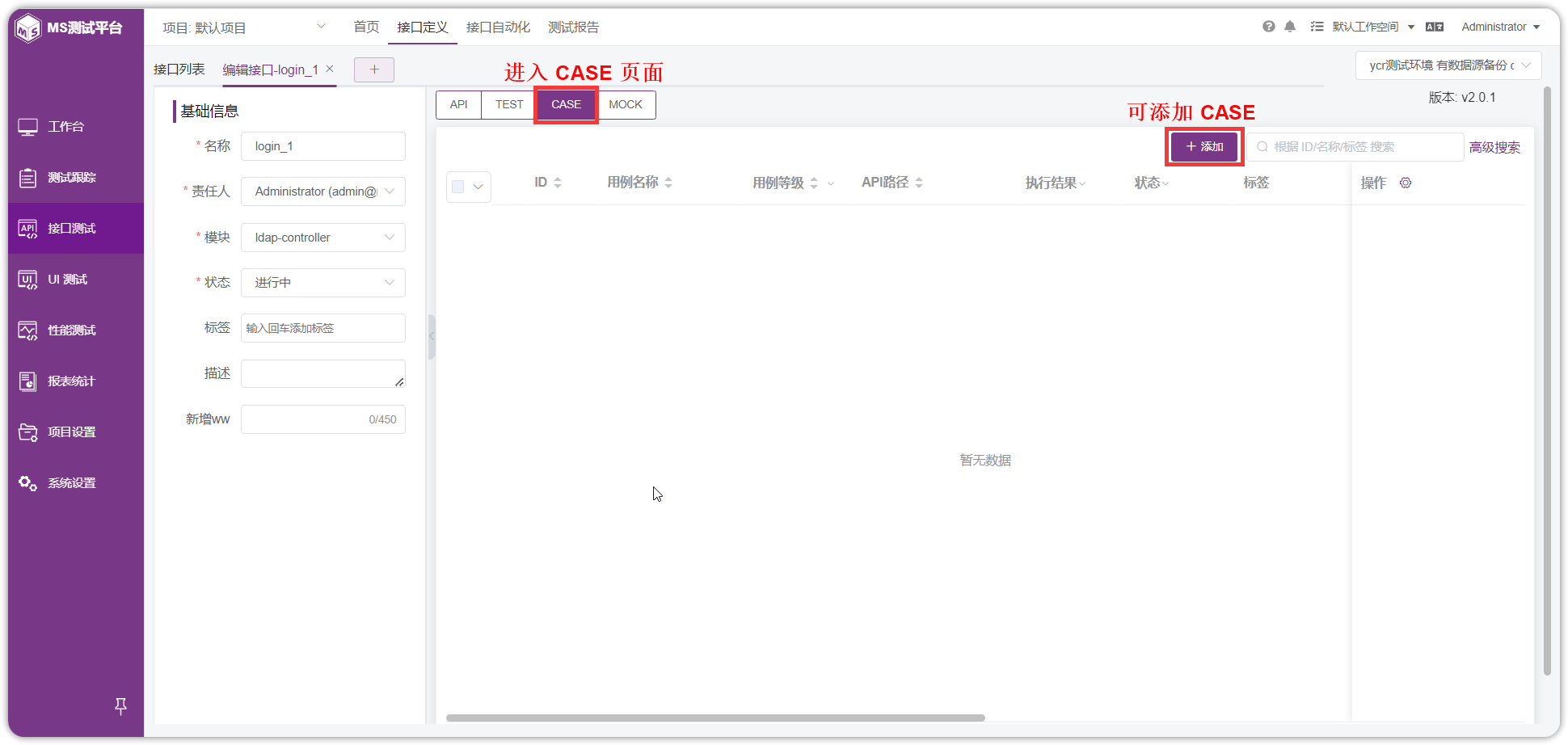This screenshot has width=1568, height=745.
Task: Open the 状态 进行中 dropdown
Action: [x=323, y=283]
